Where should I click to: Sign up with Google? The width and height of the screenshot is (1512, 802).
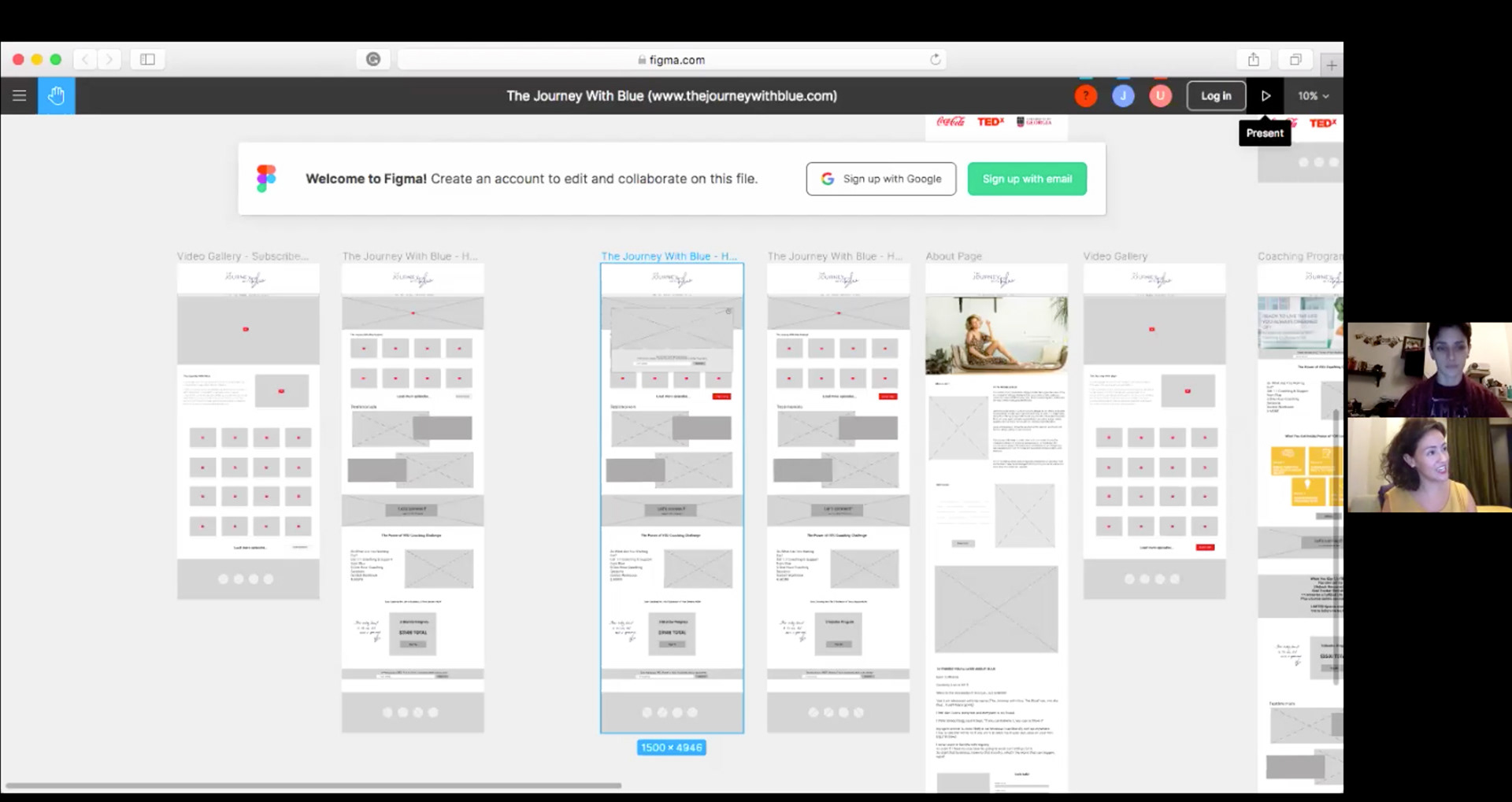[x=881, y=179]
